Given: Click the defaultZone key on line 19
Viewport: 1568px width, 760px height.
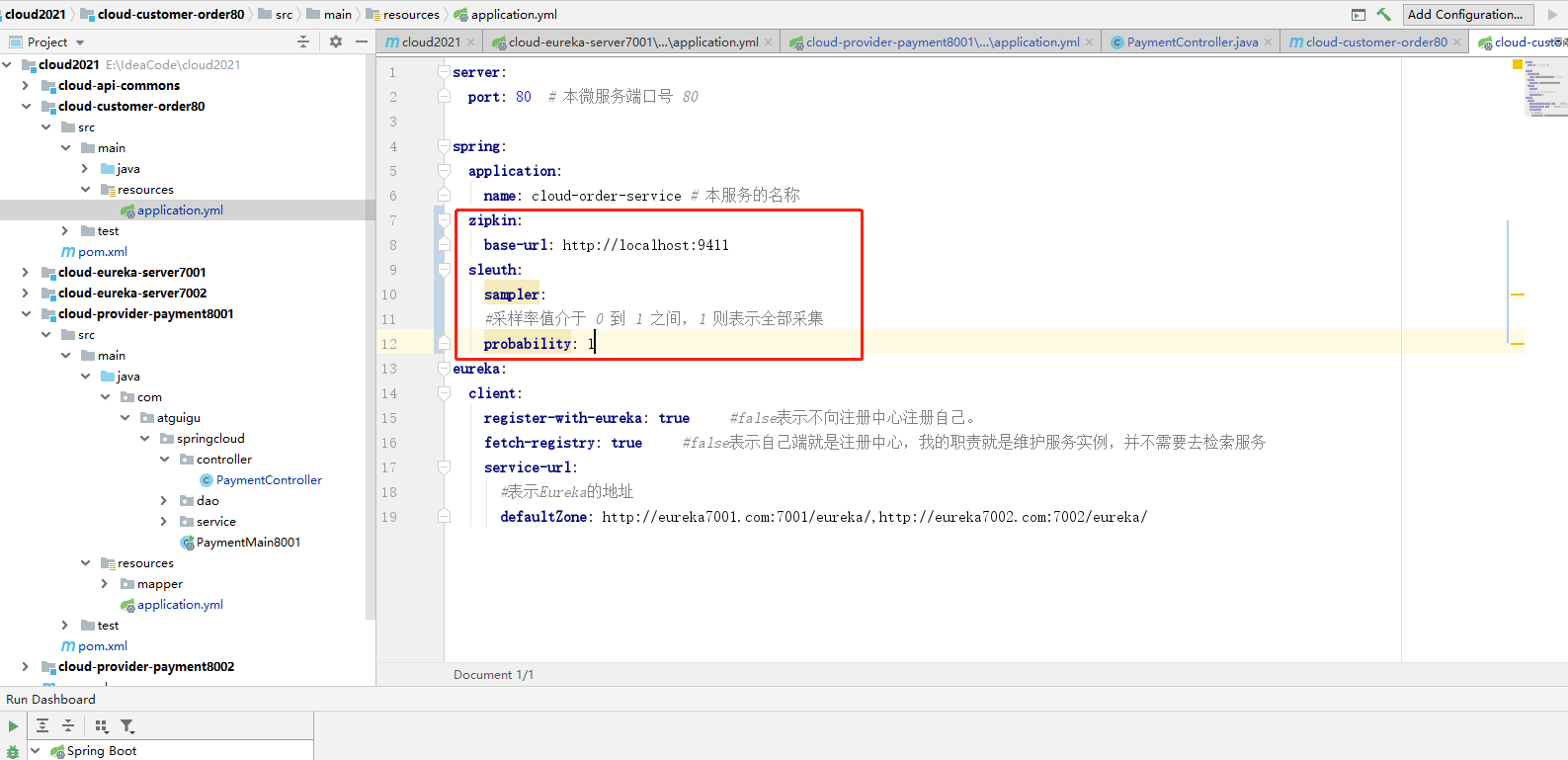Looking at the screenshot, I should [543, 517].
